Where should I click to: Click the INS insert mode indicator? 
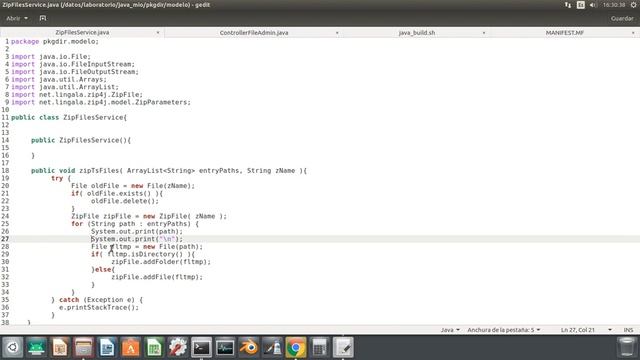[629, 330]
